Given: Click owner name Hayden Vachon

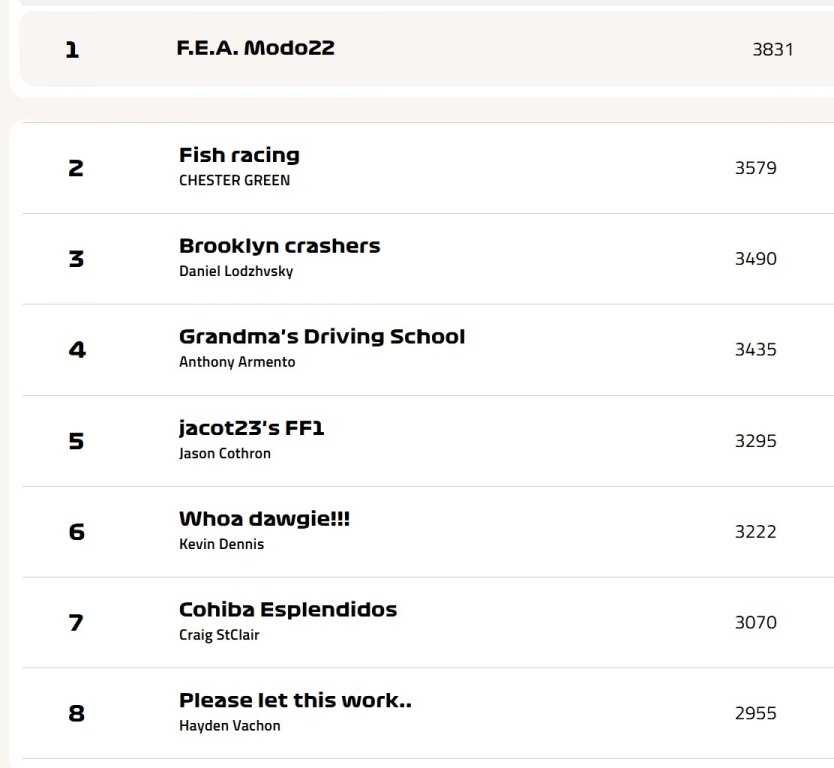Looking at the screenshot, I should (x=229, y=726).
